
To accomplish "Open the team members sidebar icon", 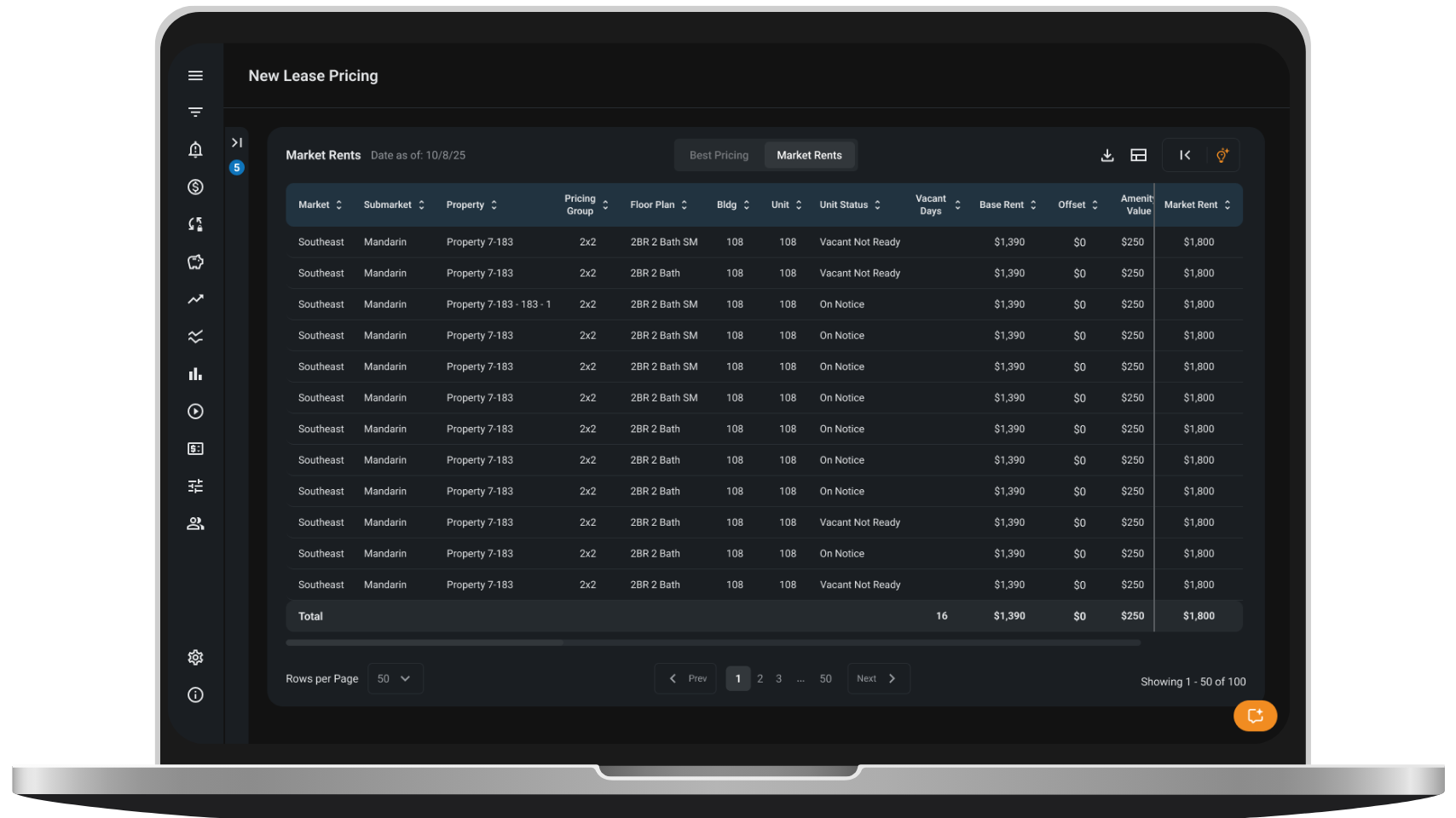I will tap(195, 522).
